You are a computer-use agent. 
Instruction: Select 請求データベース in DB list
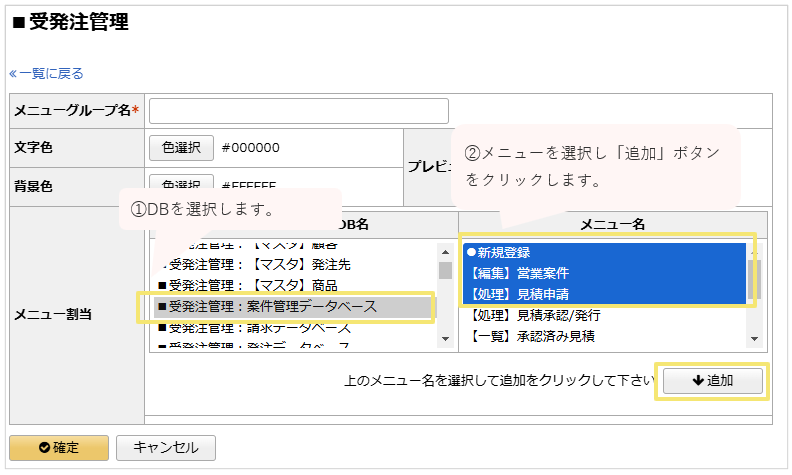(x=260, y=327)
